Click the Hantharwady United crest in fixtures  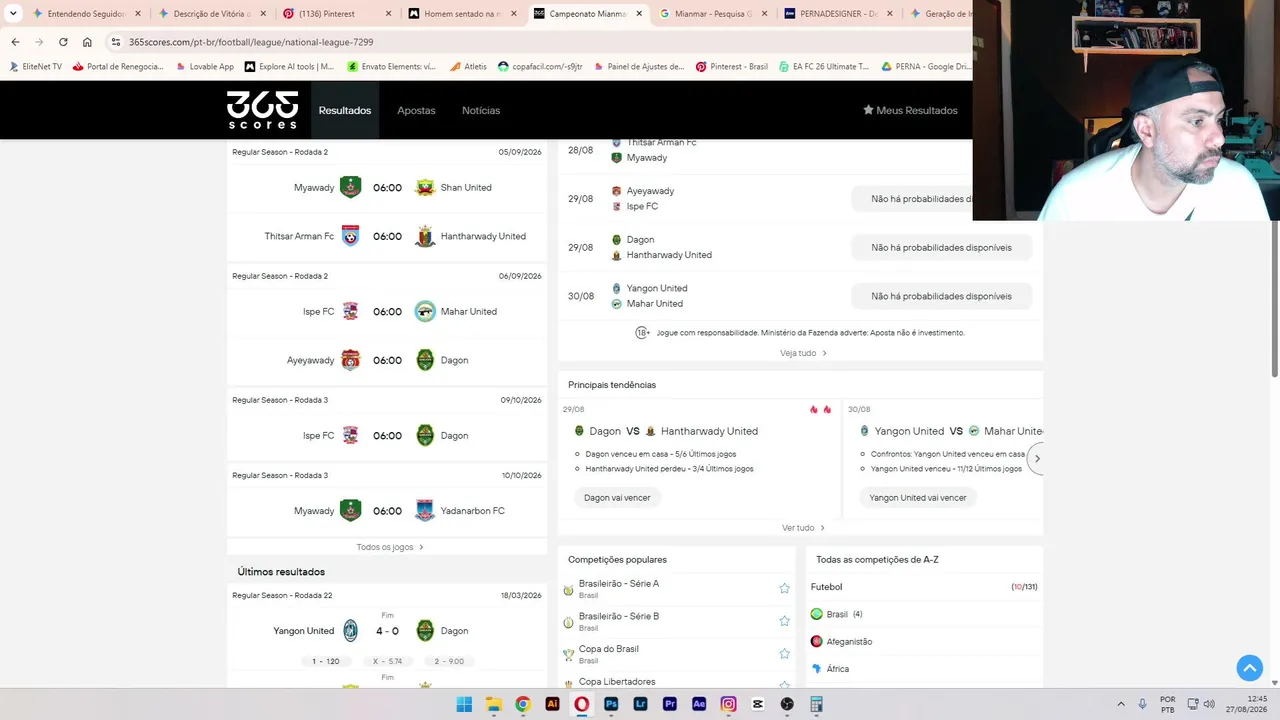[x=425, y=236]
